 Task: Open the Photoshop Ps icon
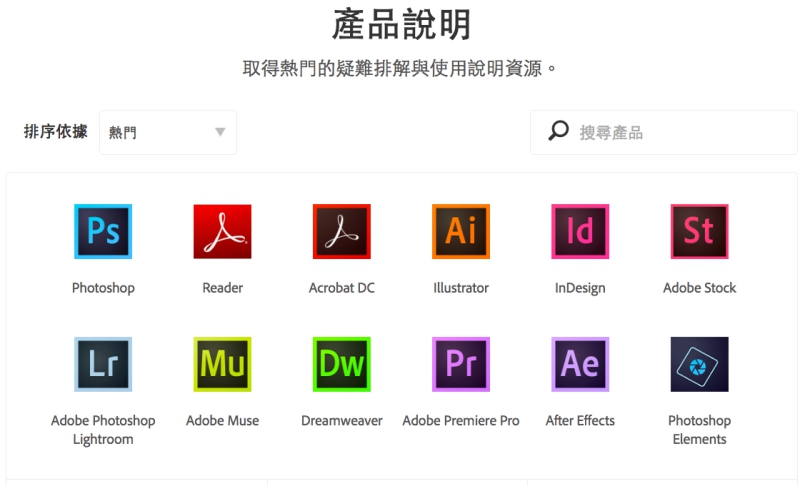point(103,232)
